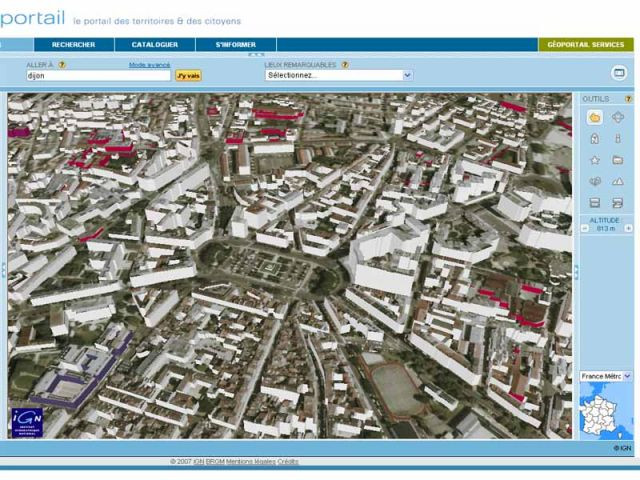The height and width of the screenshot is (480, 640).
Task: Select the mountain relief tool icon
Action: coord(618,182)
